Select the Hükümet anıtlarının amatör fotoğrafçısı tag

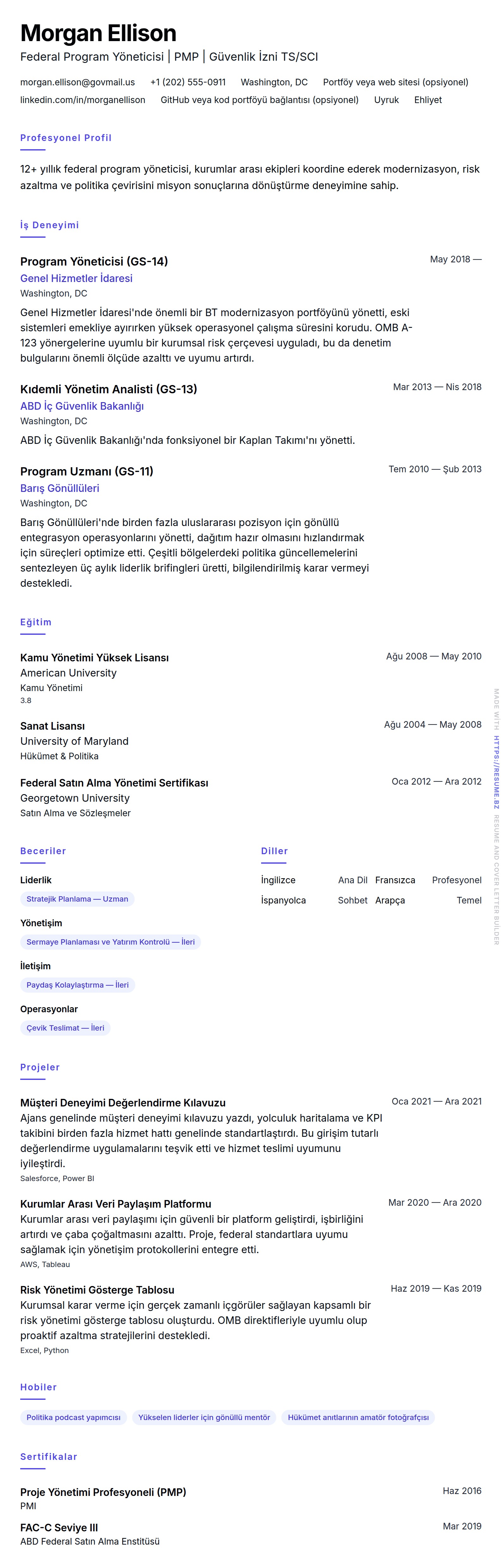point(358,1418)
